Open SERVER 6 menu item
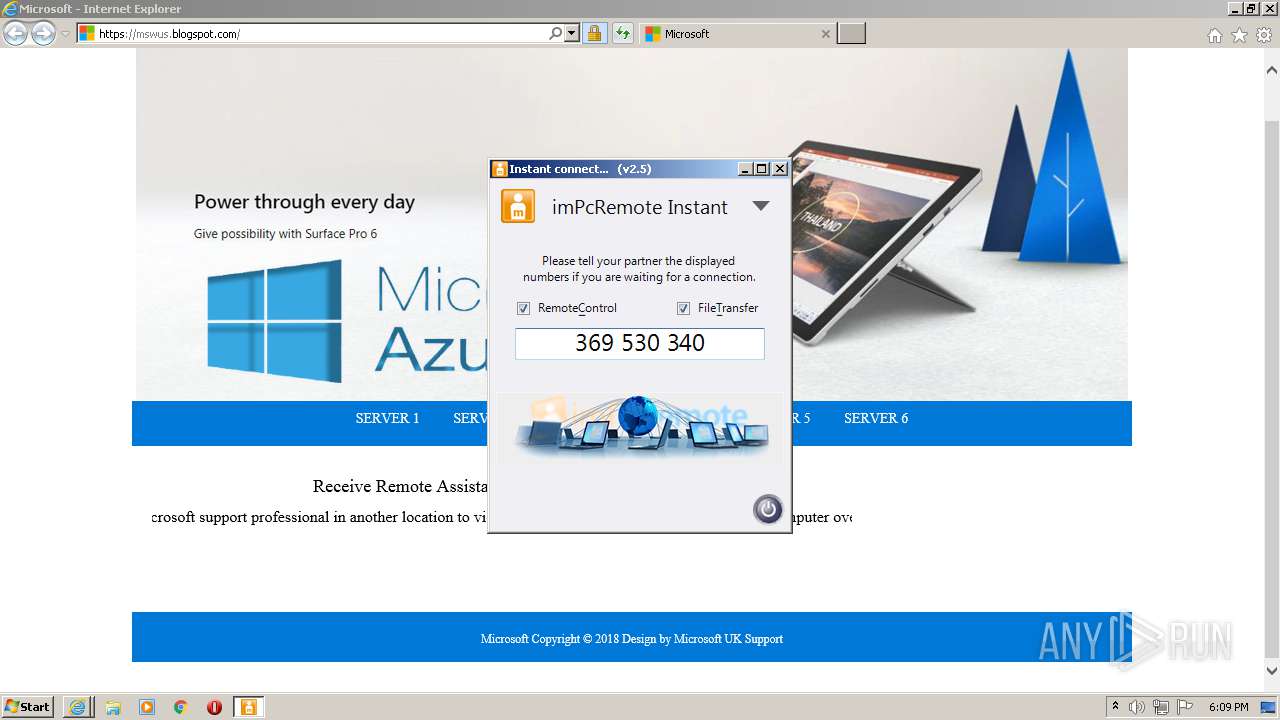 click(876, 418)
